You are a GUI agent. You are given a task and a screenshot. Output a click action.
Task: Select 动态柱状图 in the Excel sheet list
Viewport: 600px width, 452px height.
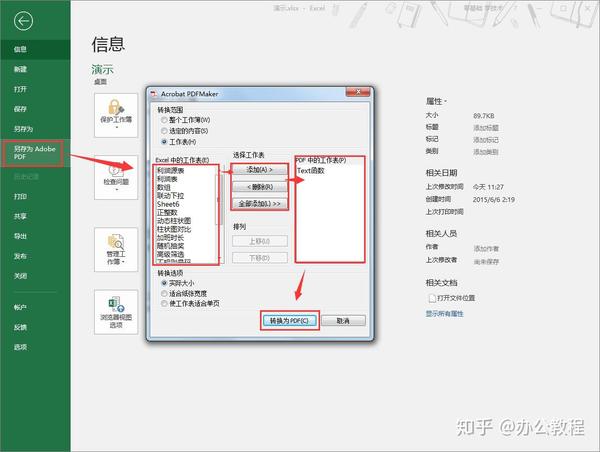point(174,221)
